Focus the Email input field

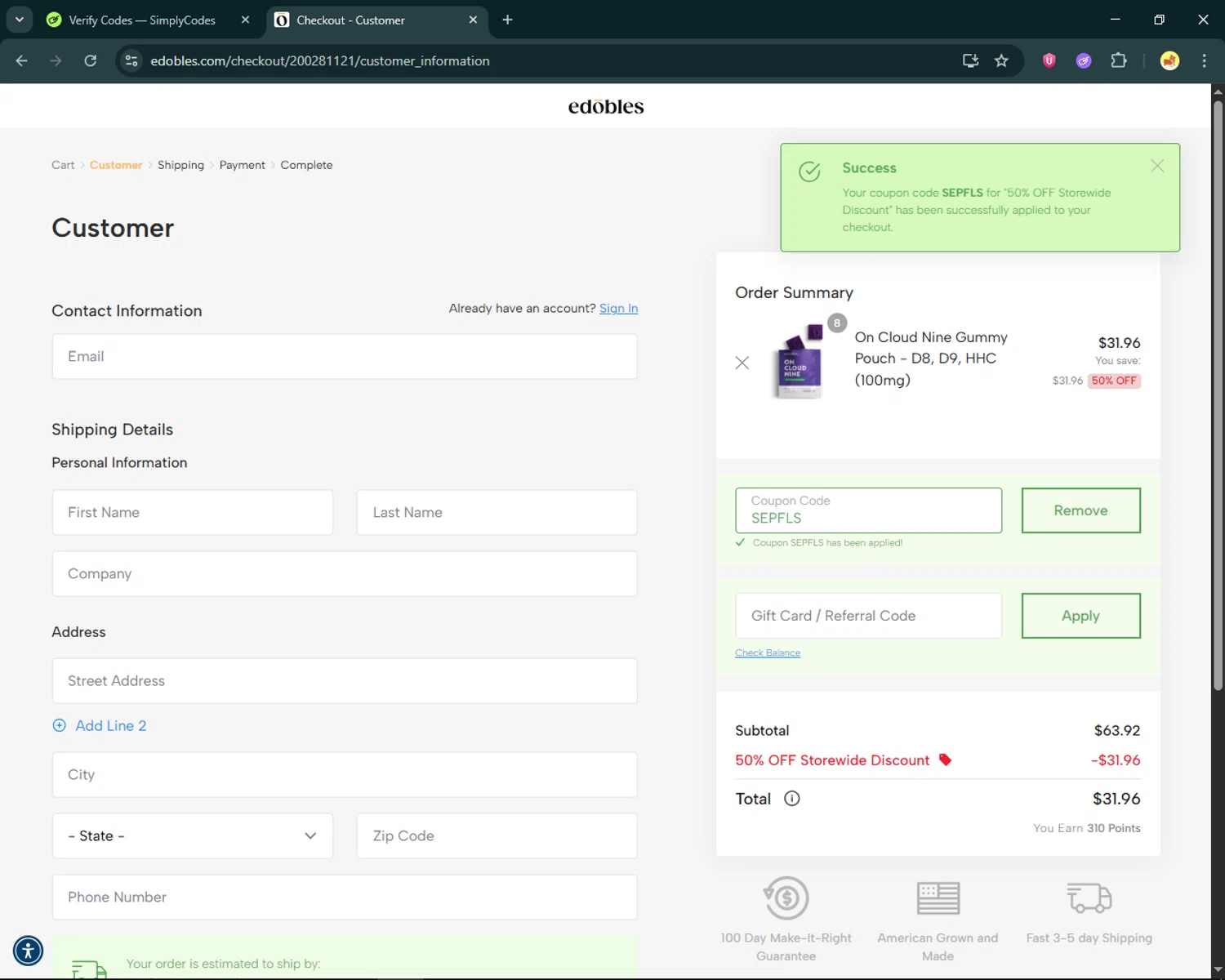click(x=345, y=356)
